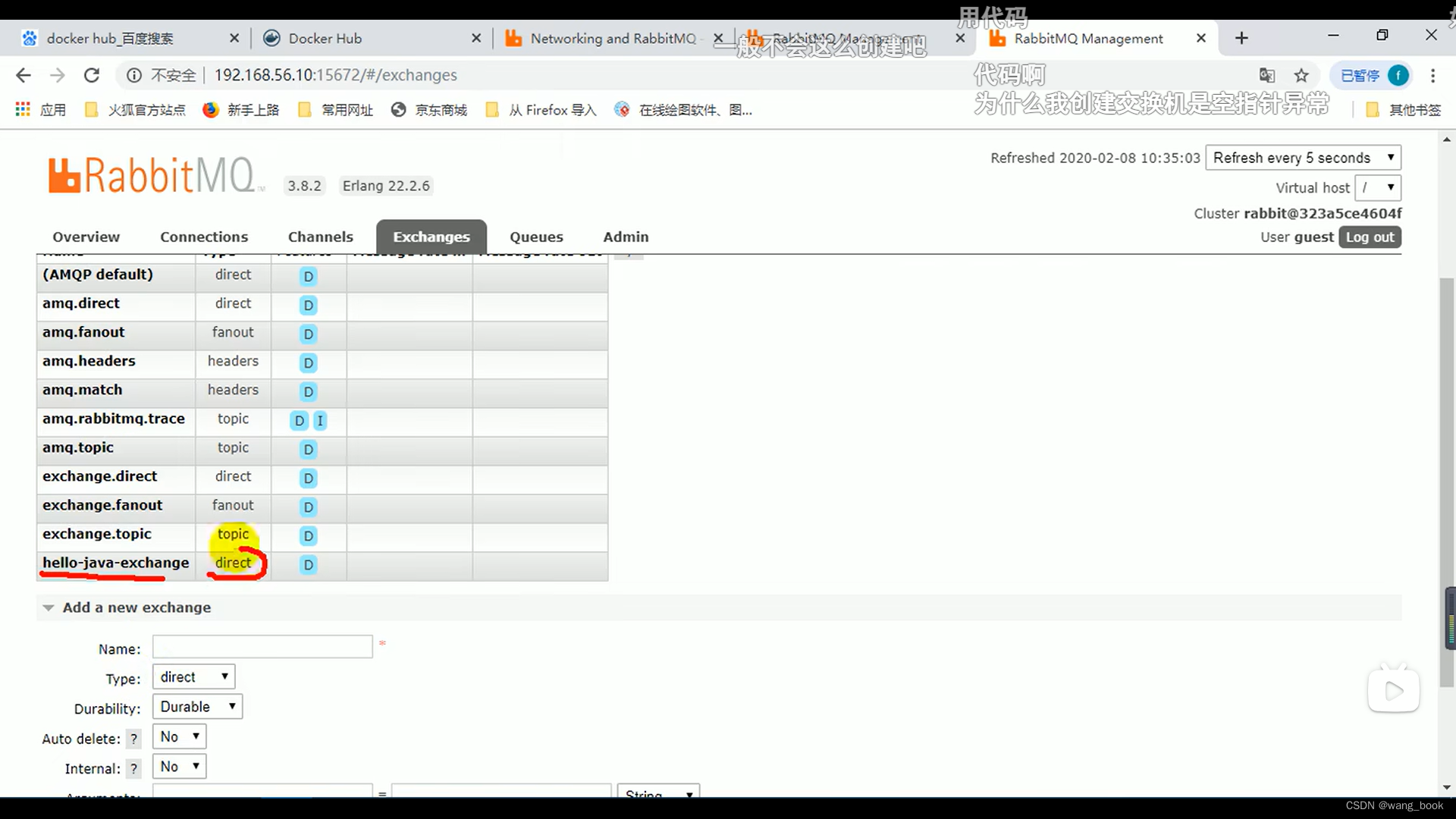Image resolution: width=1456 pixels, height=819 pixels.
Task: Click the Internal help question mark
Action: tap(133, 769)
